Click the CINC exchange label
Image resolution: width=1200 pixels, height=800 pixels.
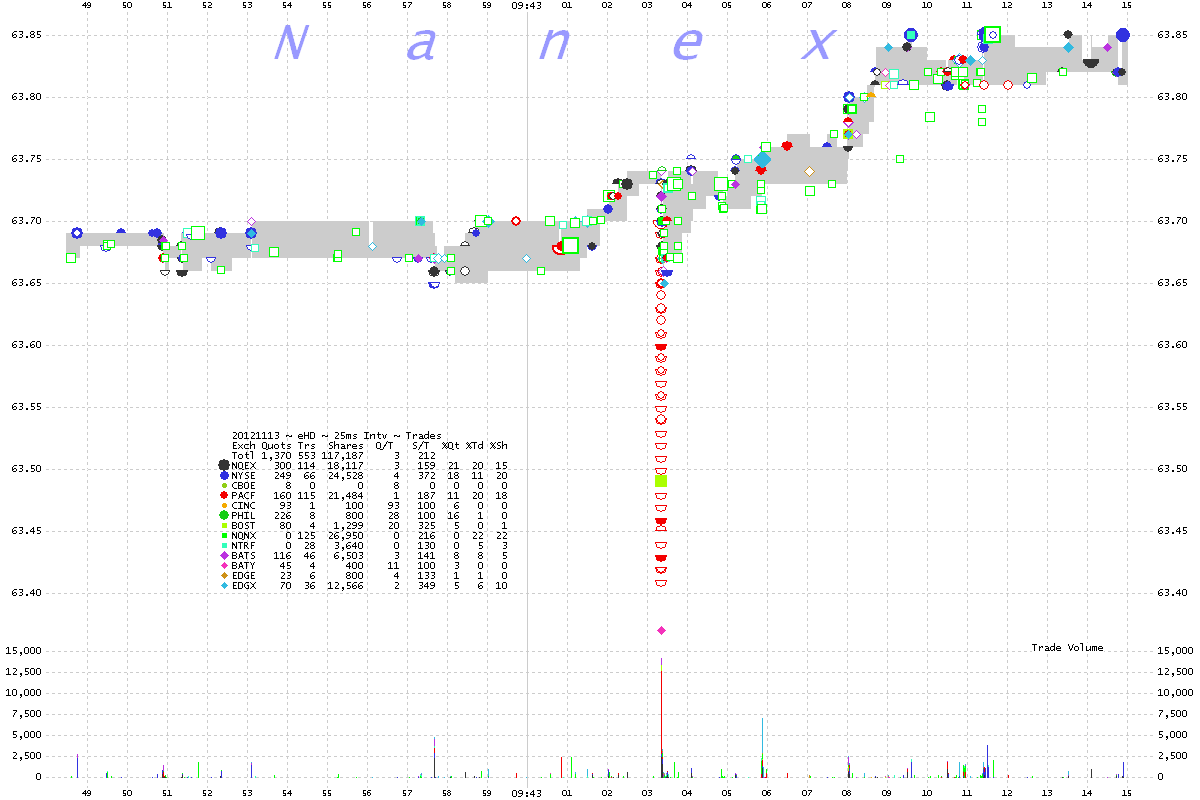(243, 505)
